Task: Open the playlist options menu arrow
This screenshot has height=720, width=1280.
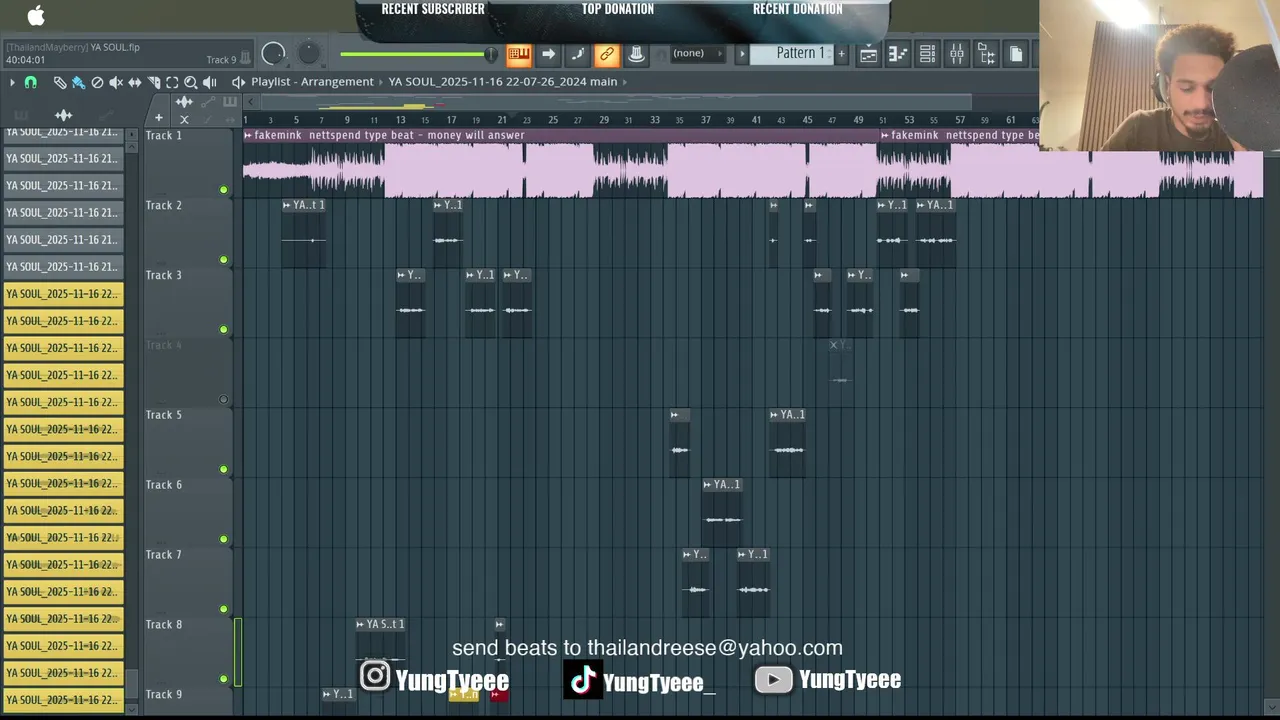Action: [12, 82]
